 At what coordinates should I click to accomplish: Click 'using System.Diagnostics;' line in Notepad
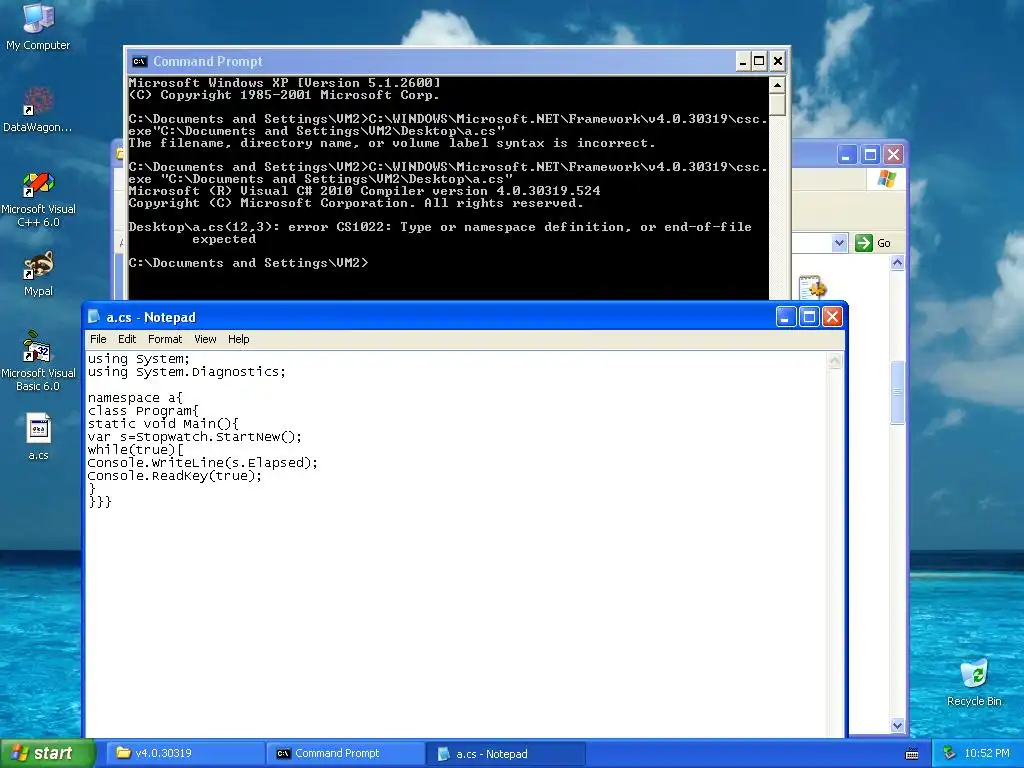[187, 372]
